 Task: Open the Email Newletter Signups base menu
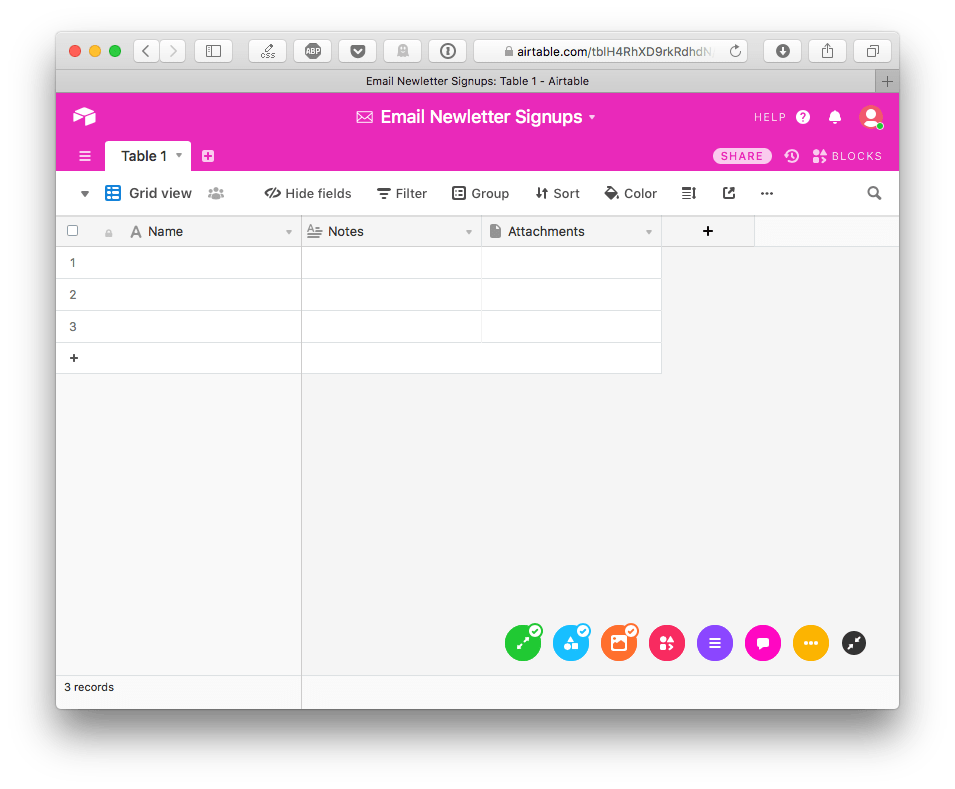(x=477, y=116)
